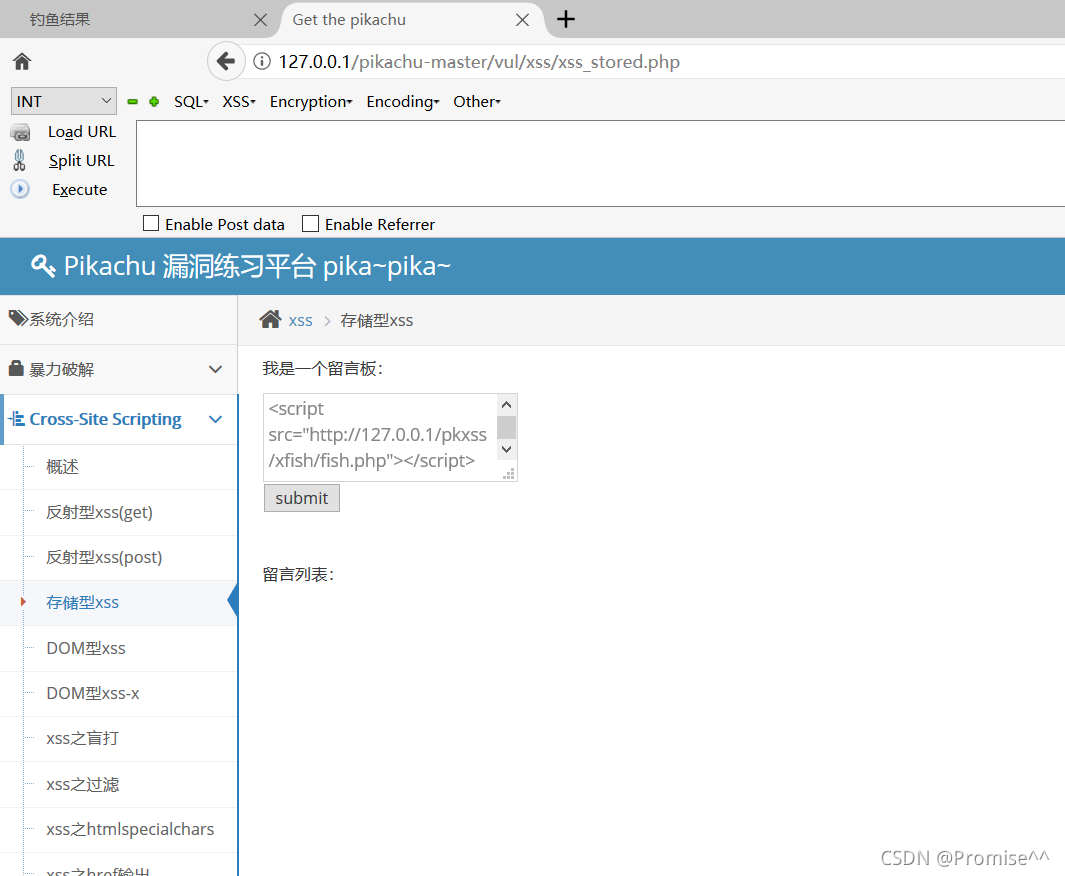Screen dimensions: 1065x876
Task: Click the Cross-Site Scripting sidebar icon
Action: (17, 419)
